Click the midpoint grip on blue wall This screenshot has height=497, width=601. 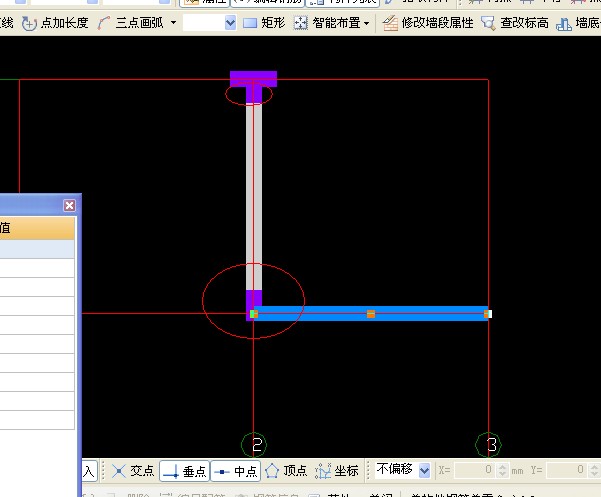point(371,314)
